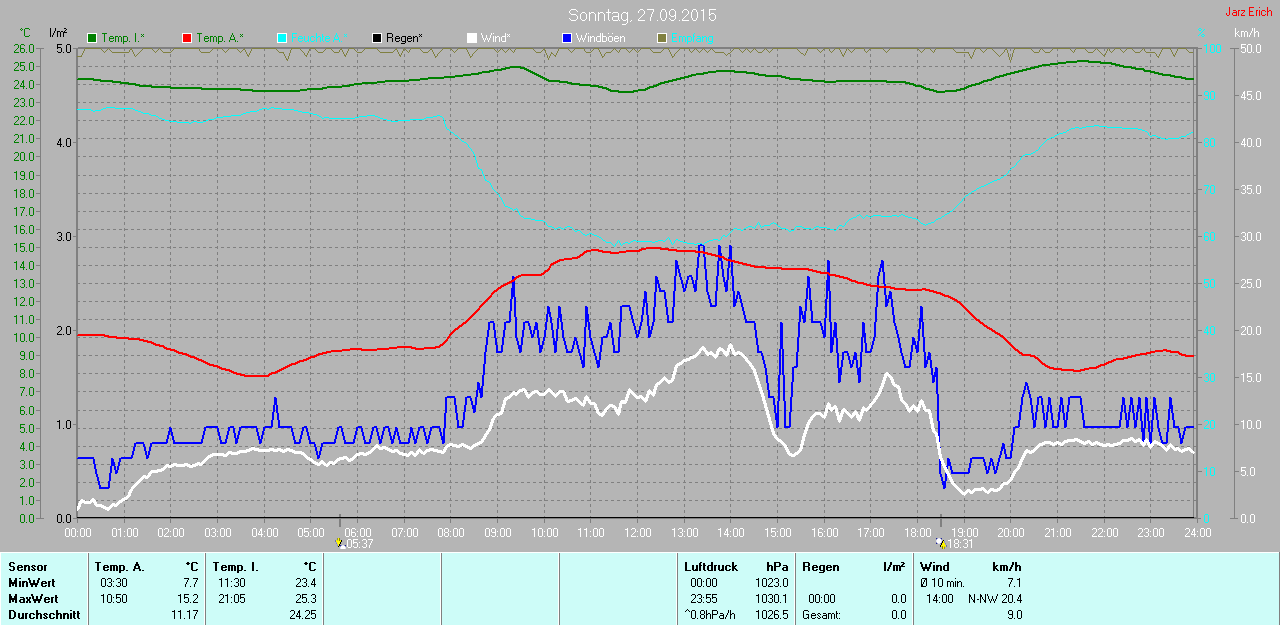
Task: Select the 'Regen*' legend label
Action: point(405,38)
